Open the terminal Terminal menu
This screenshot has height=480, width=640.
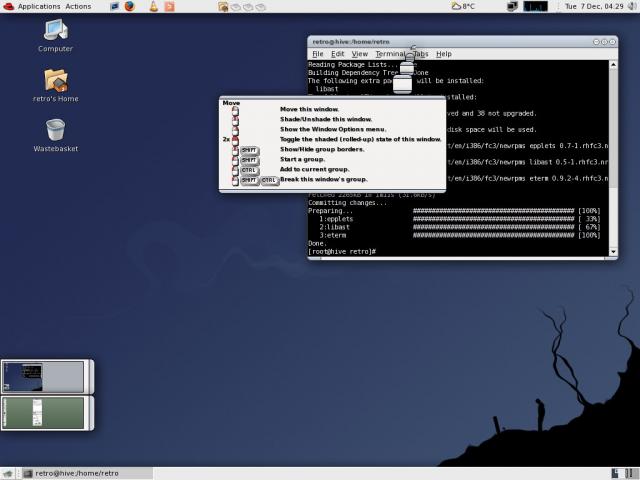[390, 54]
